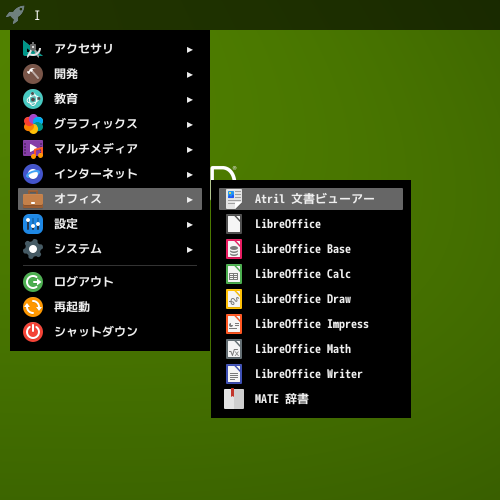The width and height of the screenshot is (500, 500).
Task: Expand the 設定 submenu arrow
Action: pyautogui.click(x=190, y=225)
